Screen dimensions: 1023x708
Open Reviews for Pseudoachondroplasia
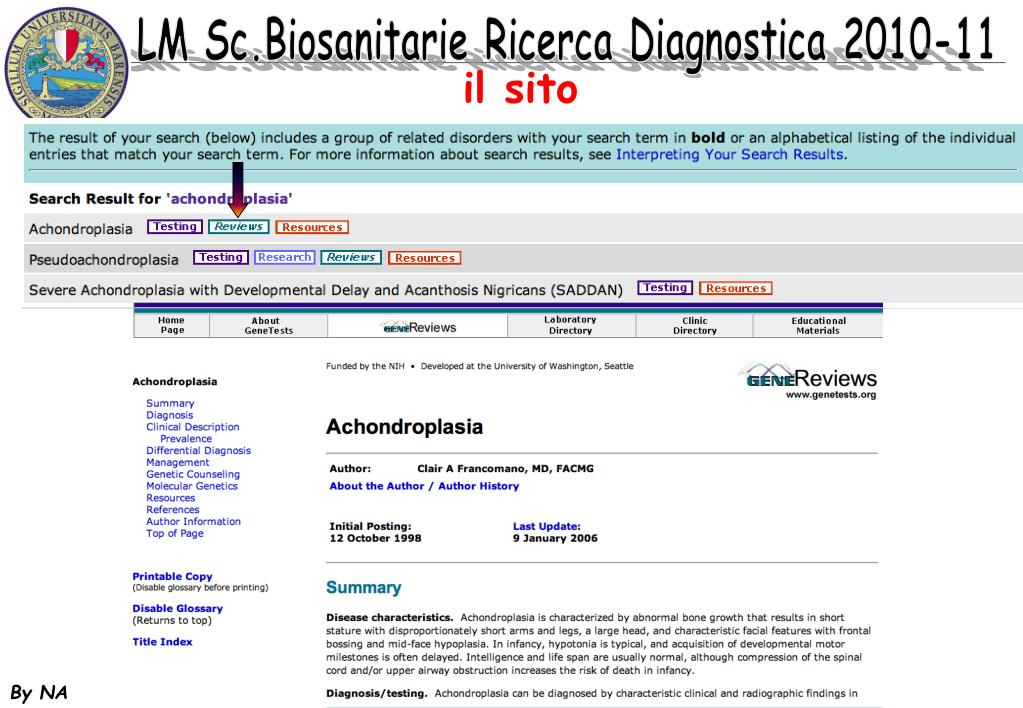point(351,257)
